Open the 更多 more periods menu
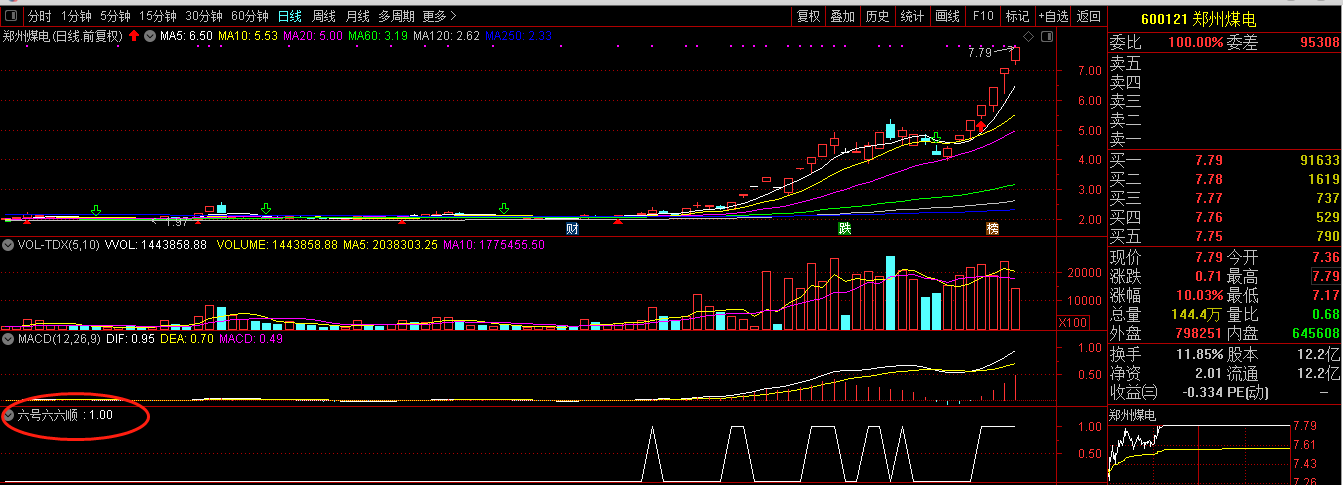 pos(438,16)
